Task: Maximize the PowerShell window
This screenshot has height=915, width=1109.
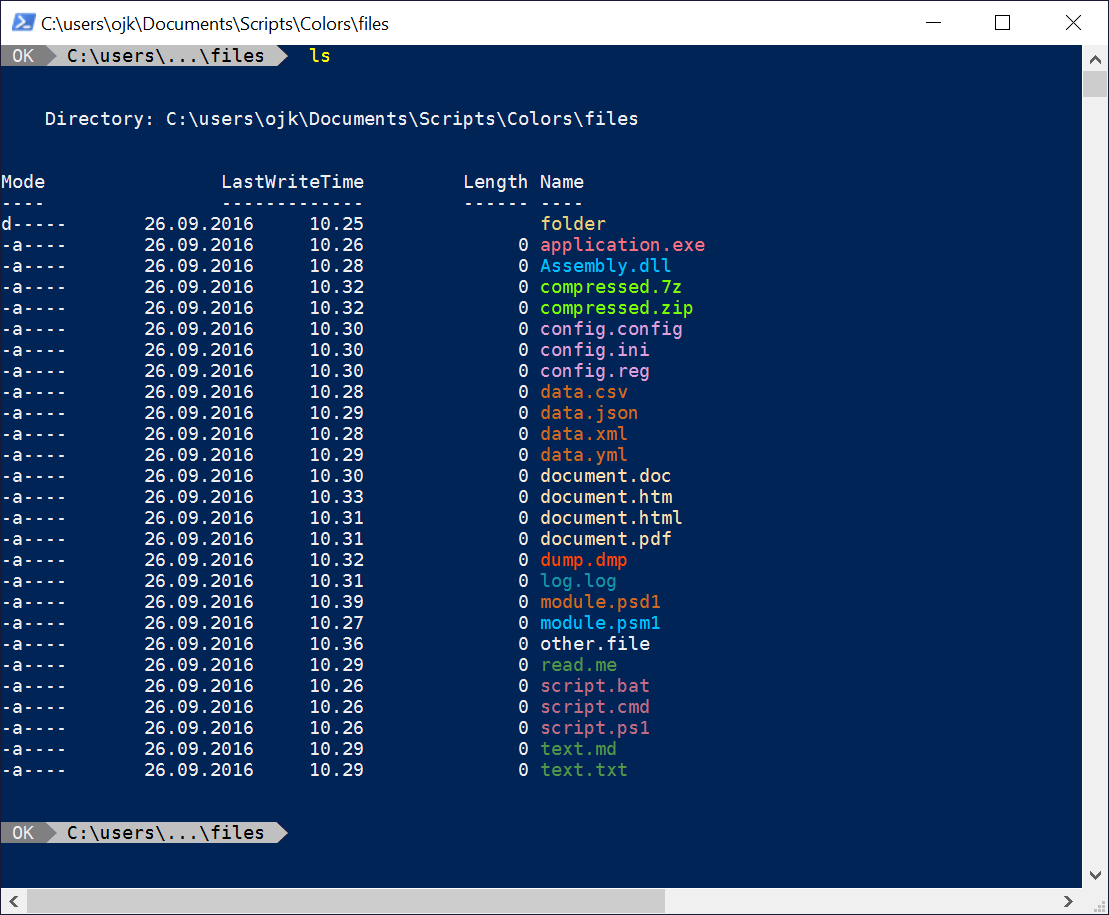Action: tap(1002, 23)
